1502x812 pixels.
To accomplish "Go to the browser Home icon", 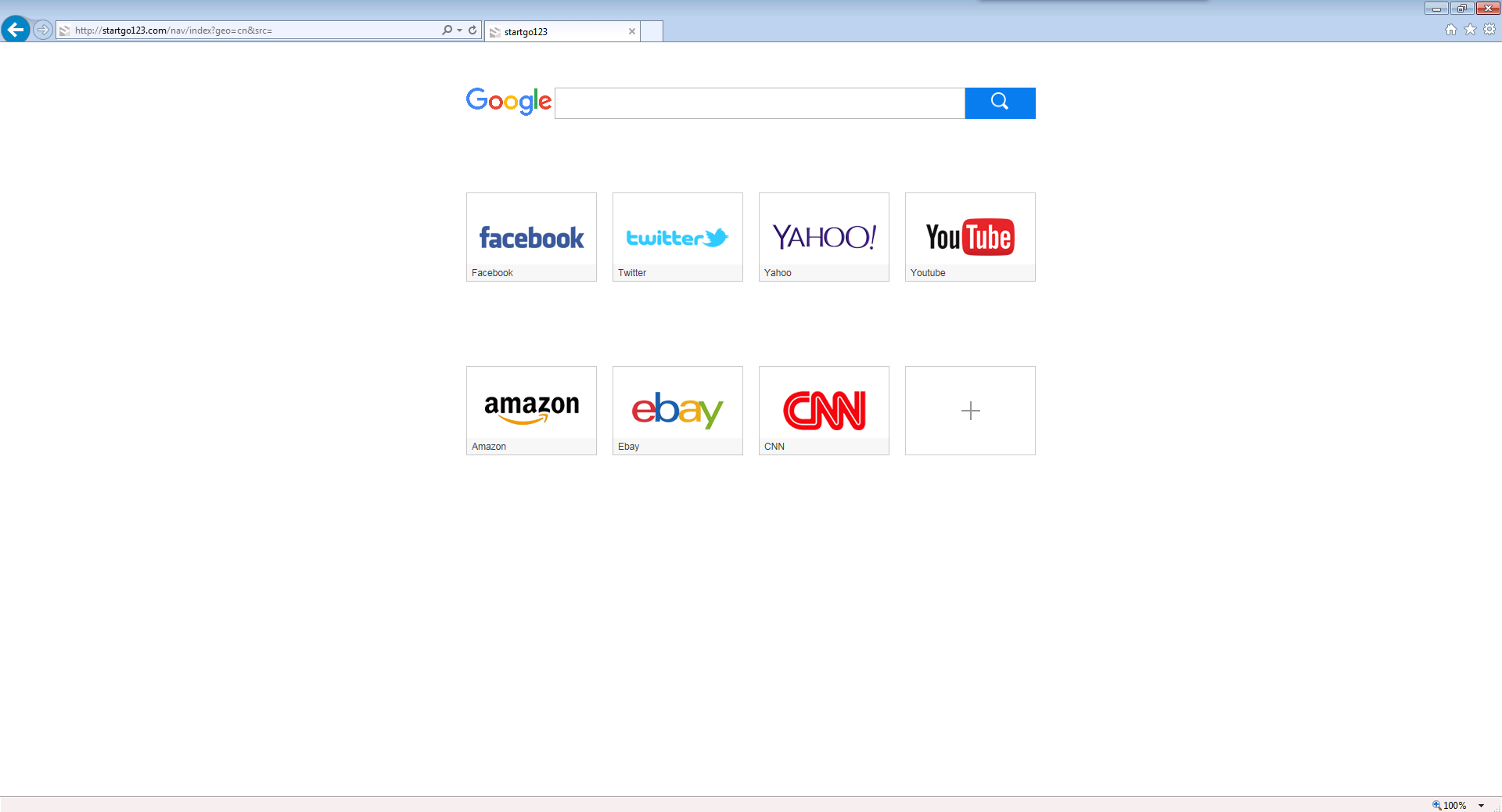I will [1451, 30].
